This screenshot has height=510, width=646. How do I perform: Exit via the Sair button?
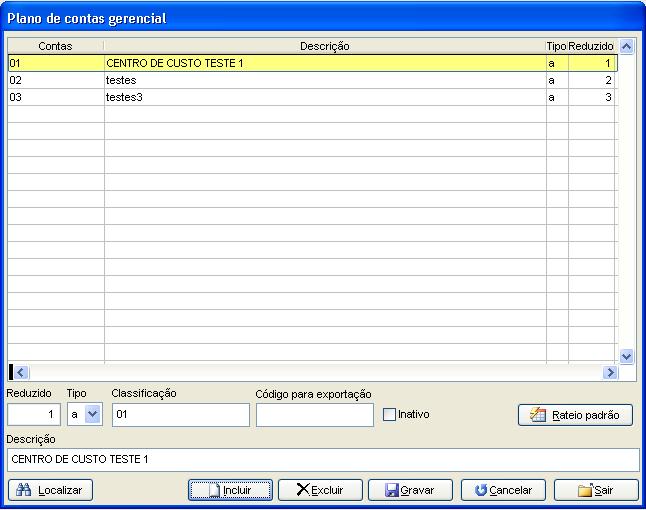pos(596,490)
